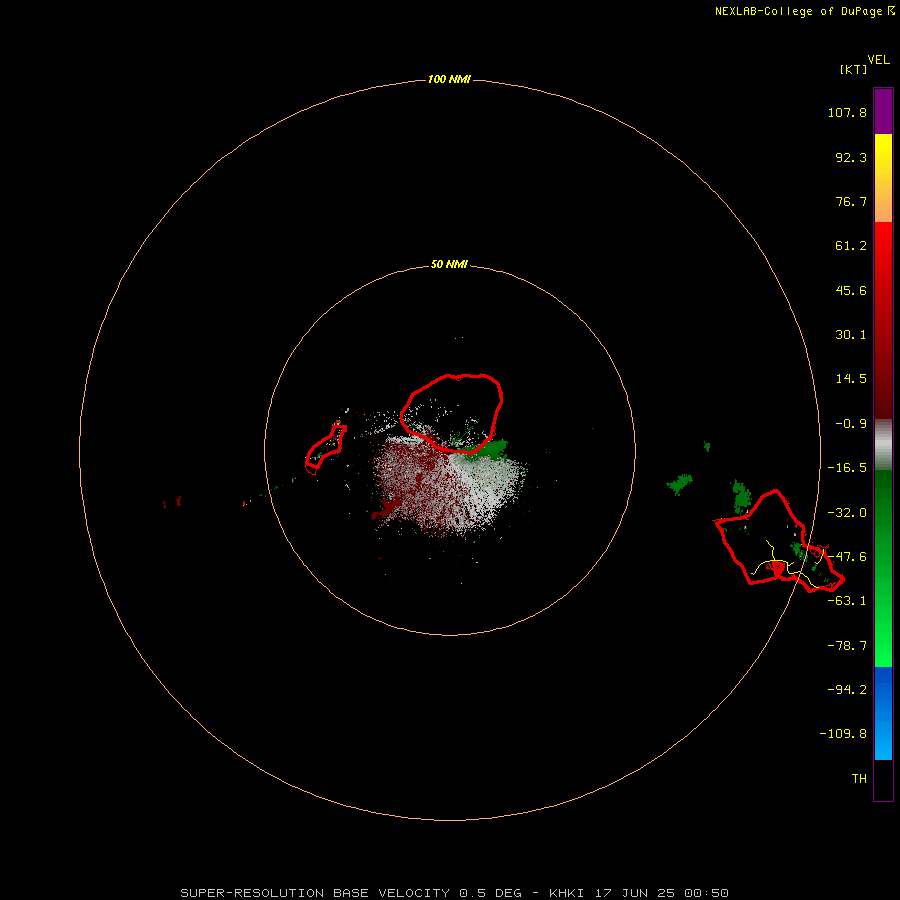Click the 92.3 legend value
Image resolution: width=900 pixels, height=900 pixels.
tap(851, 157)
